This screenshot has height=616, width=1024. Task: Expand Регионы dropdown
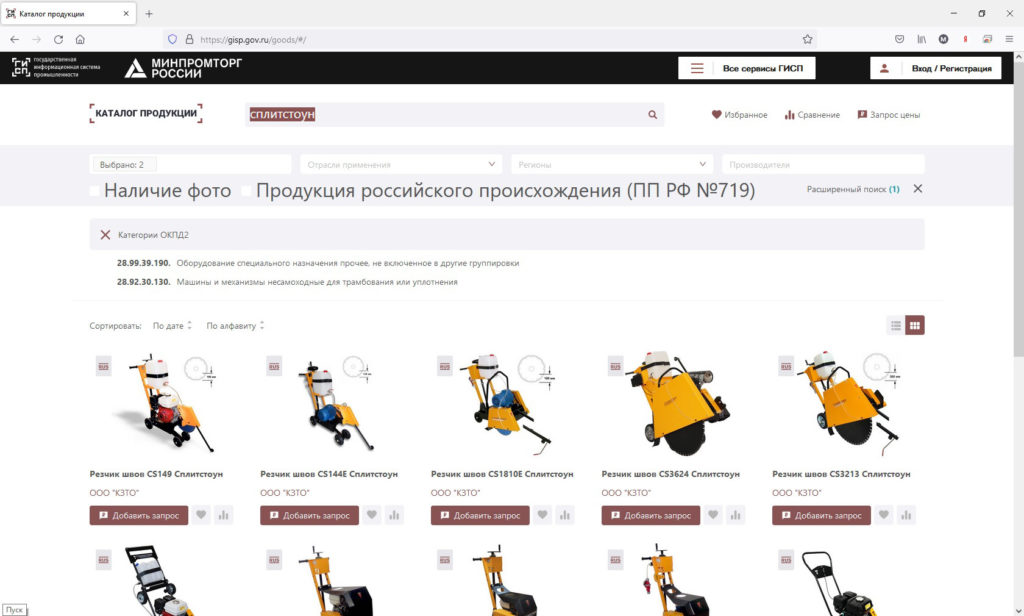pos(612,165)
